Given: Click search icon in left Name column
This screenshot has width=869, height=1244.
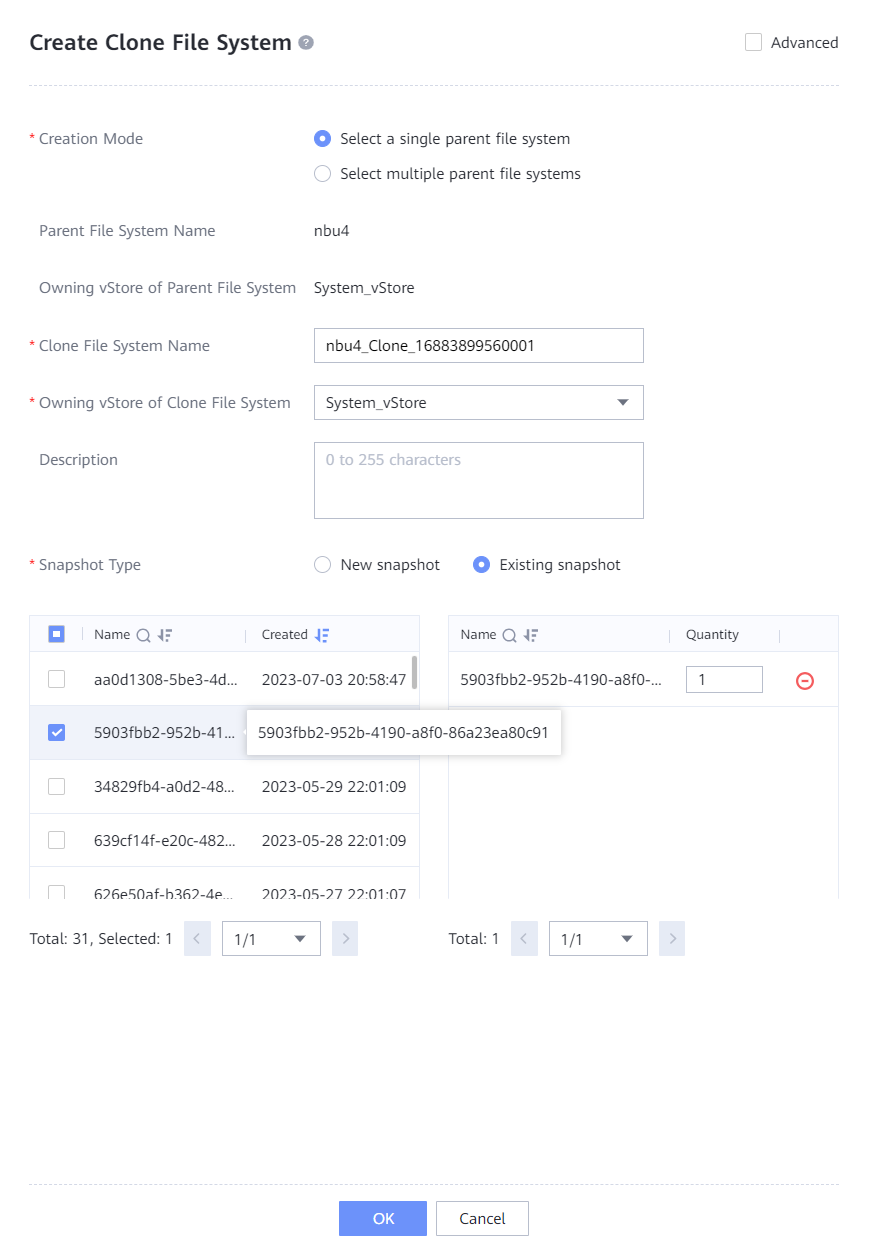Looking at the screenshot, I should click(143, 635).
